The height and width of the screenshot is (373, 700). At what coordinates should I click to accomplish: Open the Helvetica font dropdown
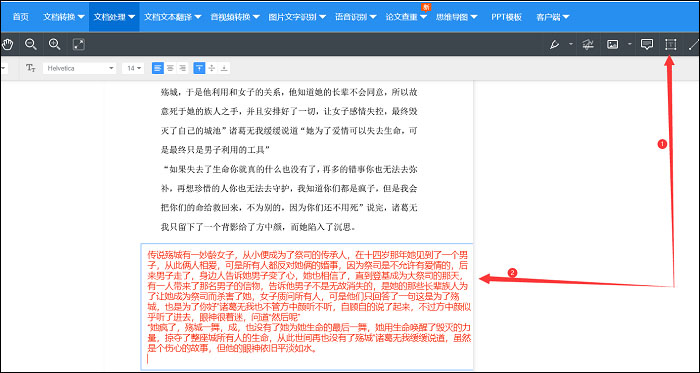[80, 68]
